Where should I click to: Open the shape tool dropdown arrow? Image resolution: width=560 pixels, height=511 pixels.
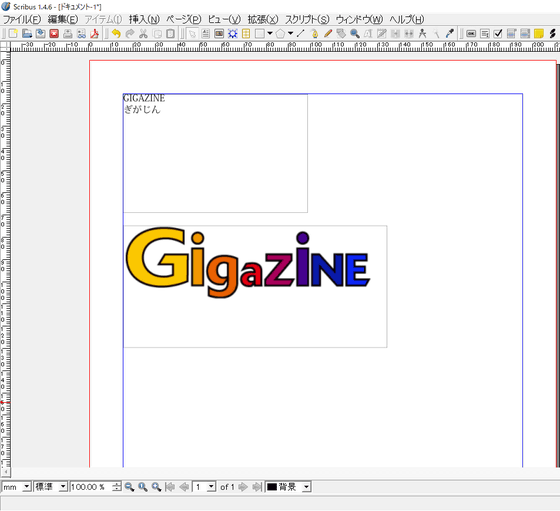tap(270, 34)
